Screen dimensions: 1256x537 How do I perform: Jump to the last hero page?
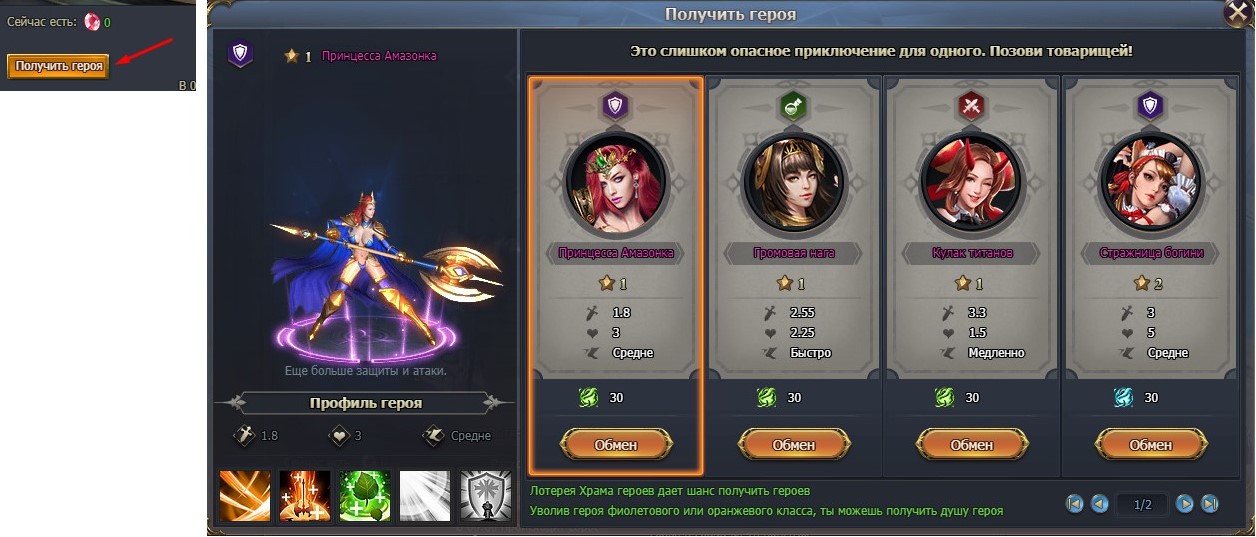1209,504
